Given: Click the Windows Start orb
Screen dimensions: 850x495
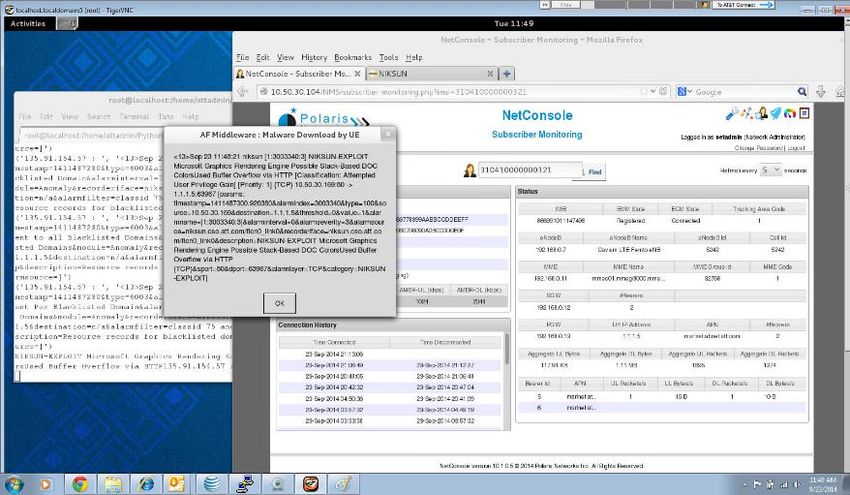Looking at the screenshot, I should click(14, 484).
